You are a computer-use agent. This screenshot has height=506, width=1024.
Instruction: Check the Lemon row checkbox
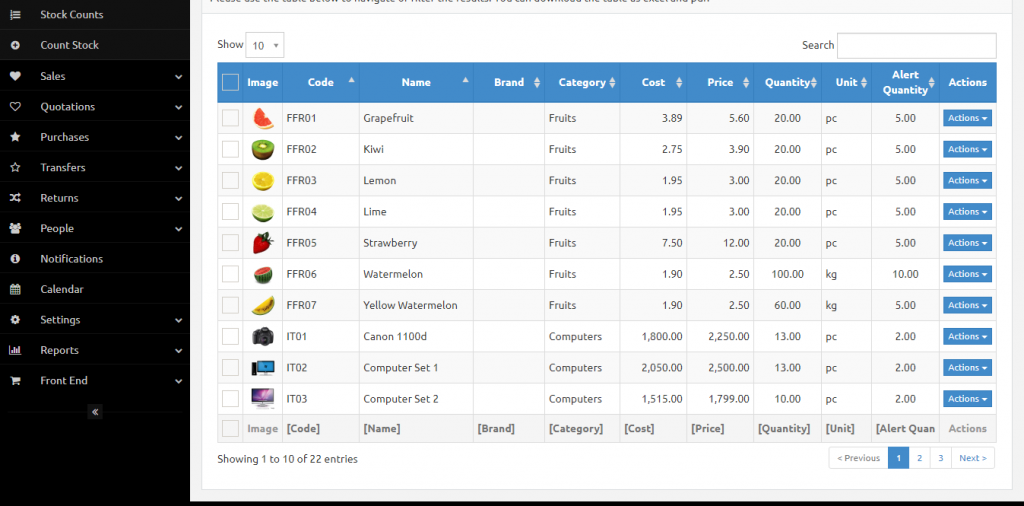pyautogui.click(x=230, y=180)
